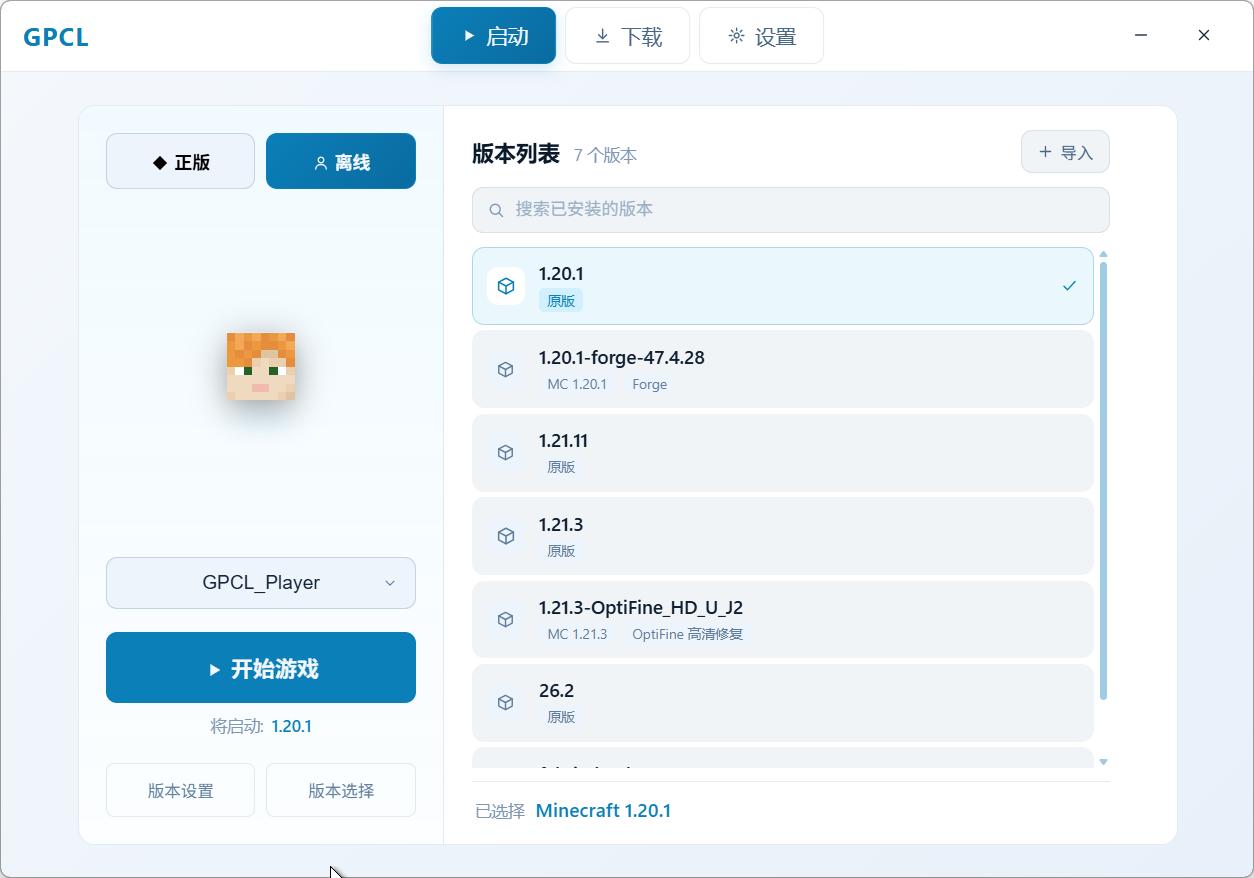1254x878 pixels.
Task: Click the checkmark on the selected 1.20.1 entry
Action: point(1069,286)
